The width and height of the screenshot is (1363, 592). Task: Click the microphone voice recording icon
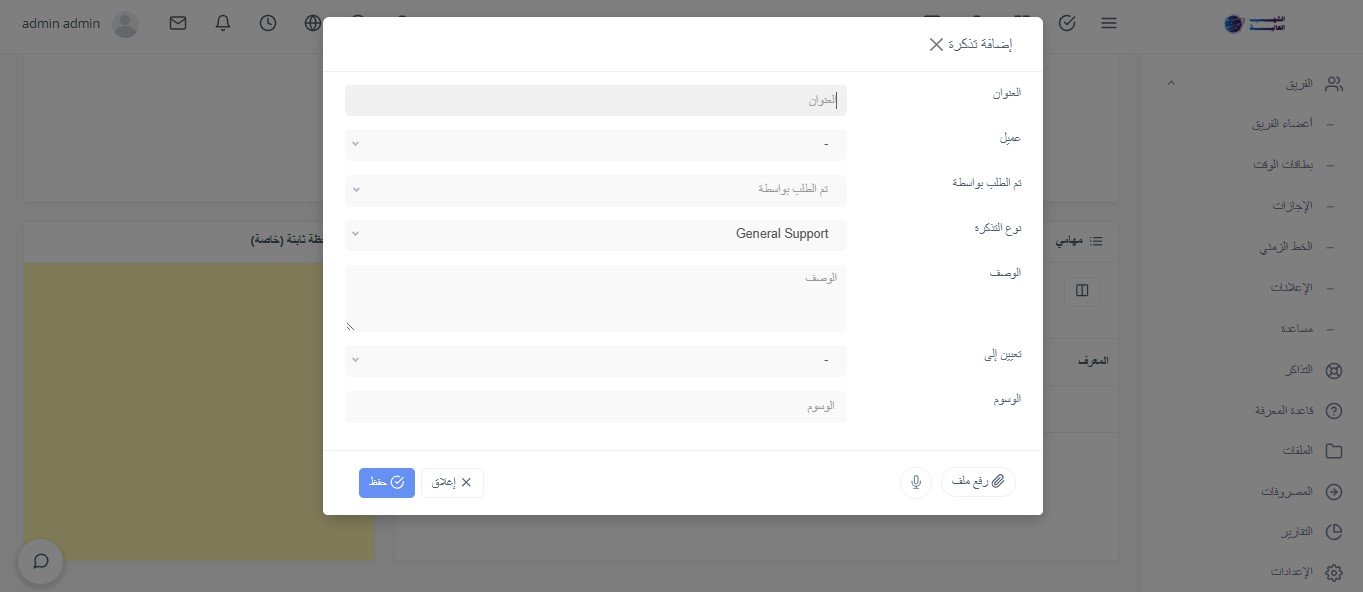[x=916, y=483]
